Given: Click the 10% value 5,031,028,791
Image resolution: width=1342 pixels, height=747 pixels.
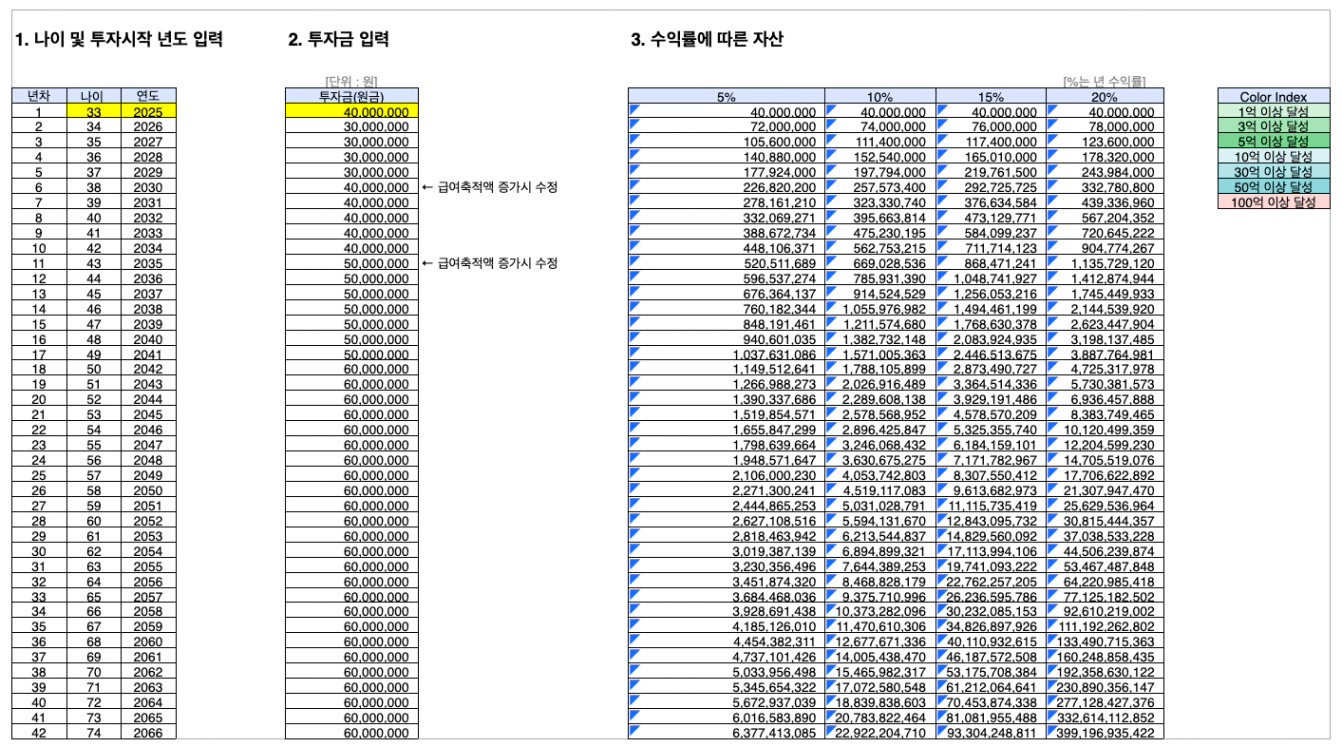Looking at the screenshot, I should tap(879, 505).
